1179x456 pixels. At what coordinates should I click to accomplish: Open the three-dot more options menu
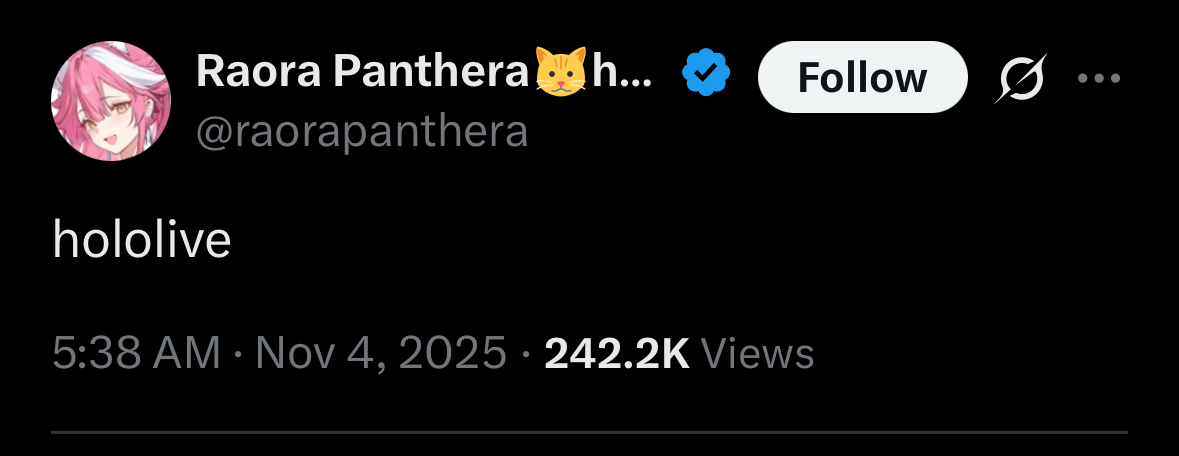(1099, 78)
